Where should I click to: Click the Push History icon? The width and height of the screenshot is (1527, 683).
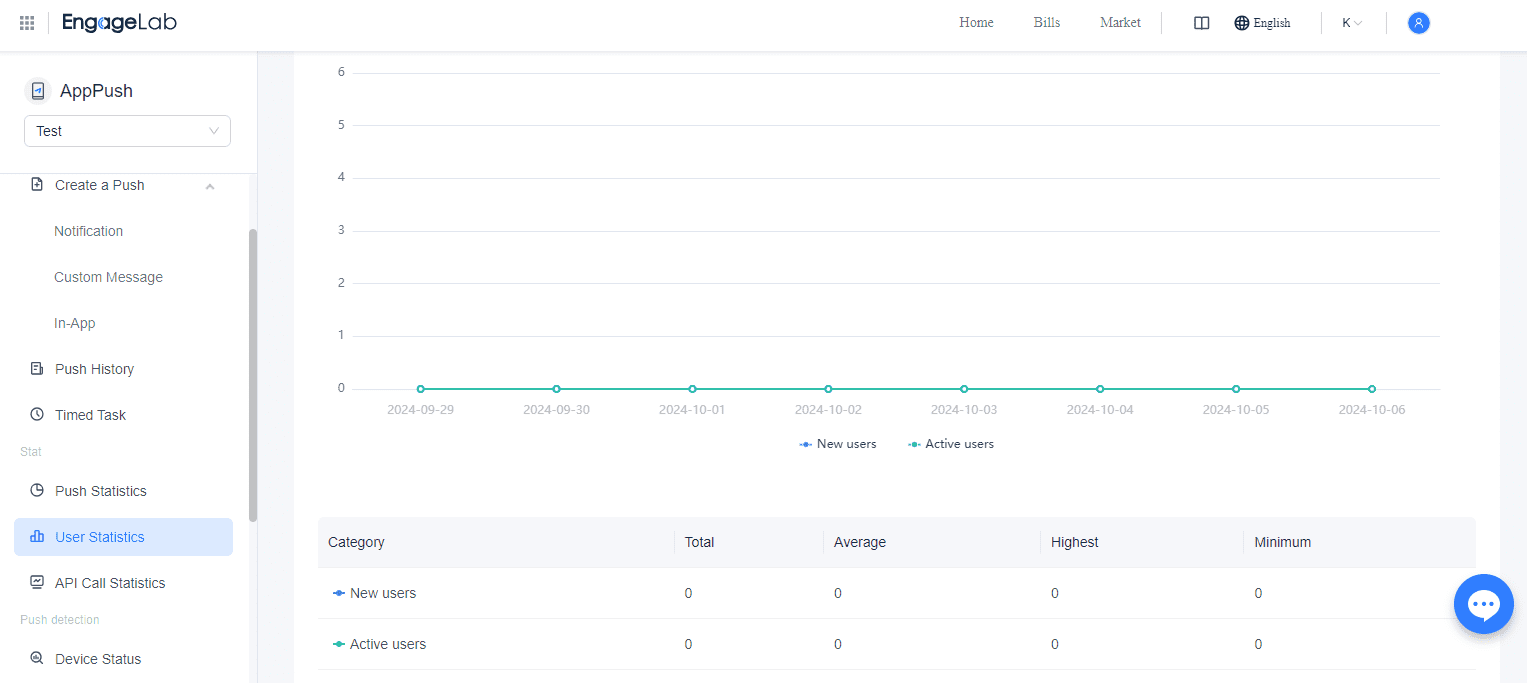click(x=37, y=369)
